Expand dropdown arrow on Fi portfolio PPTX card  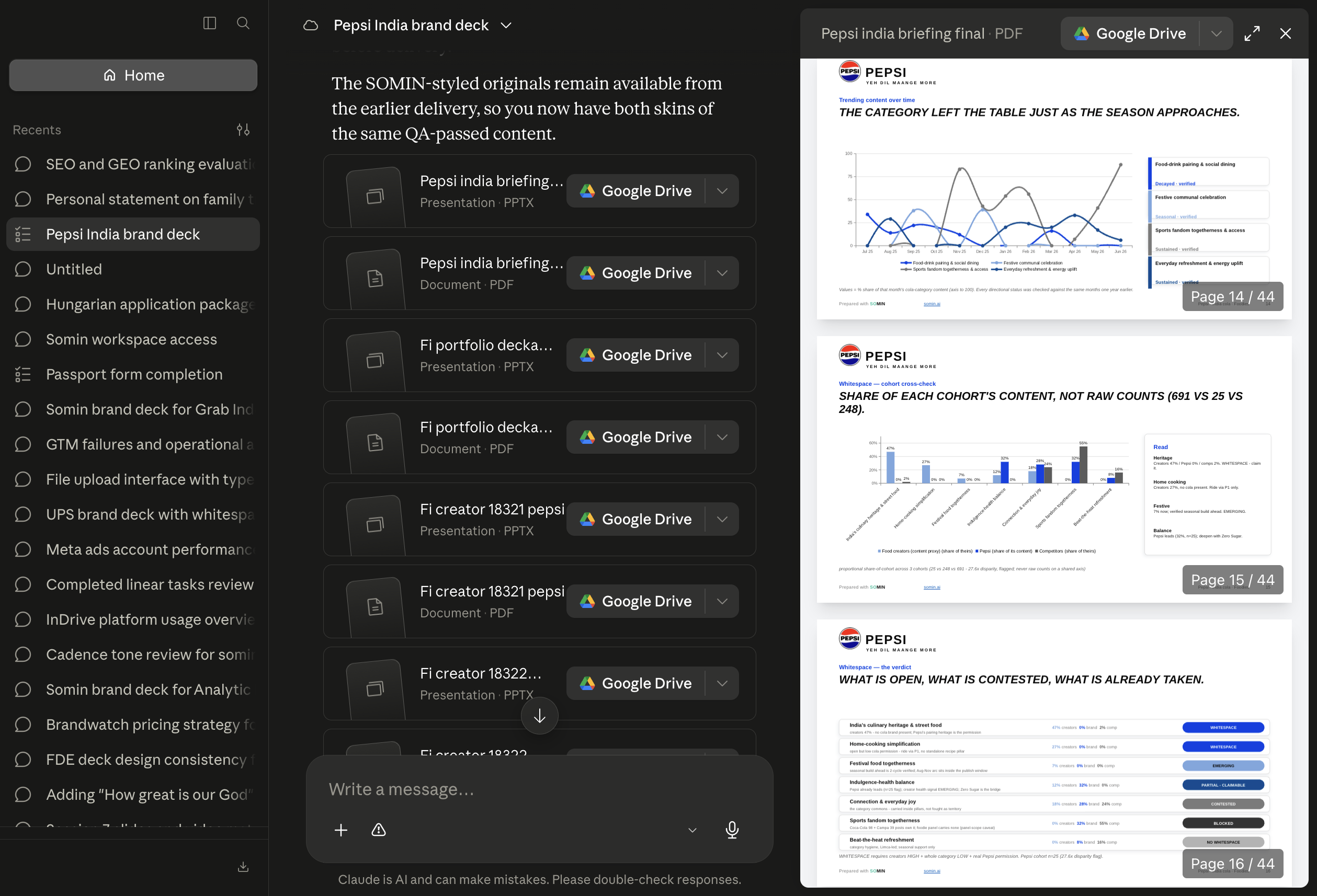point(722,355)
